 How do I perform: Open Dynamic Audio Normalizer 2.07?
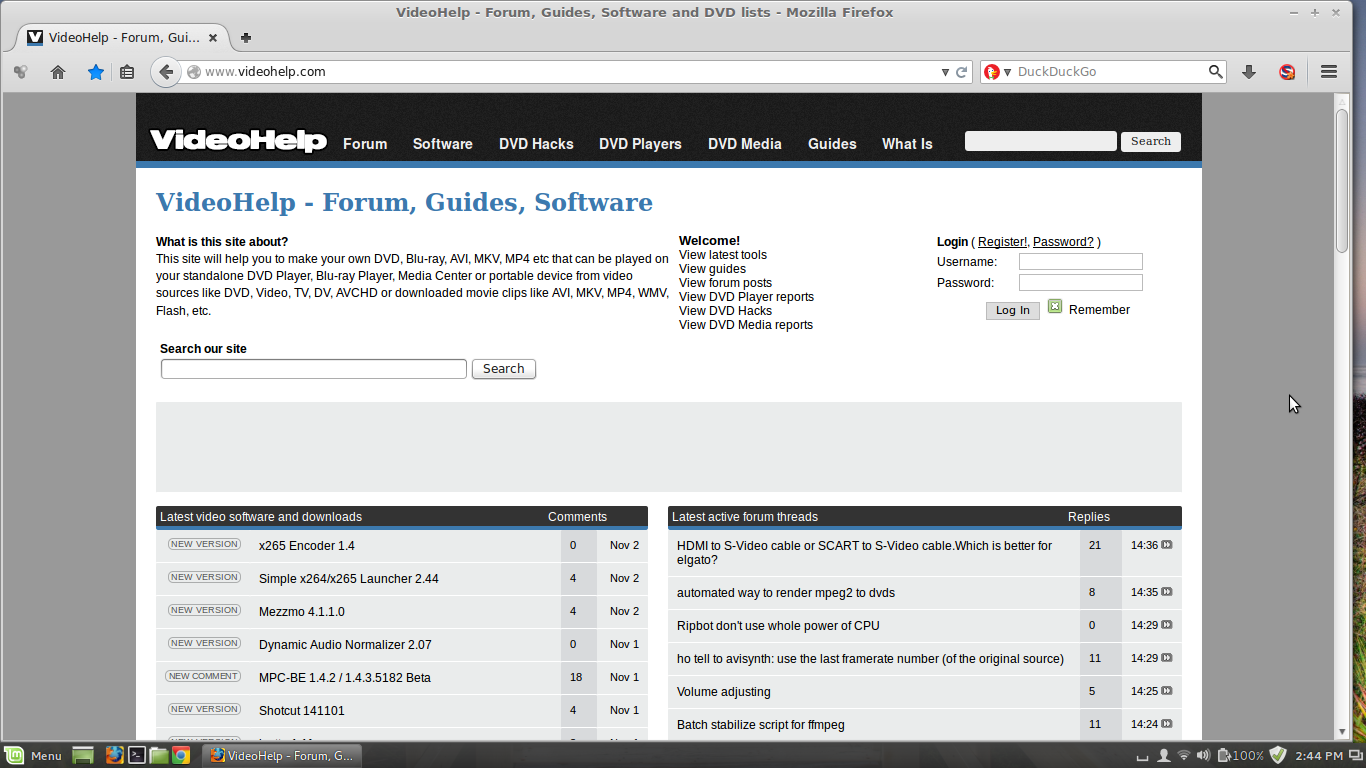coord(345,645)
